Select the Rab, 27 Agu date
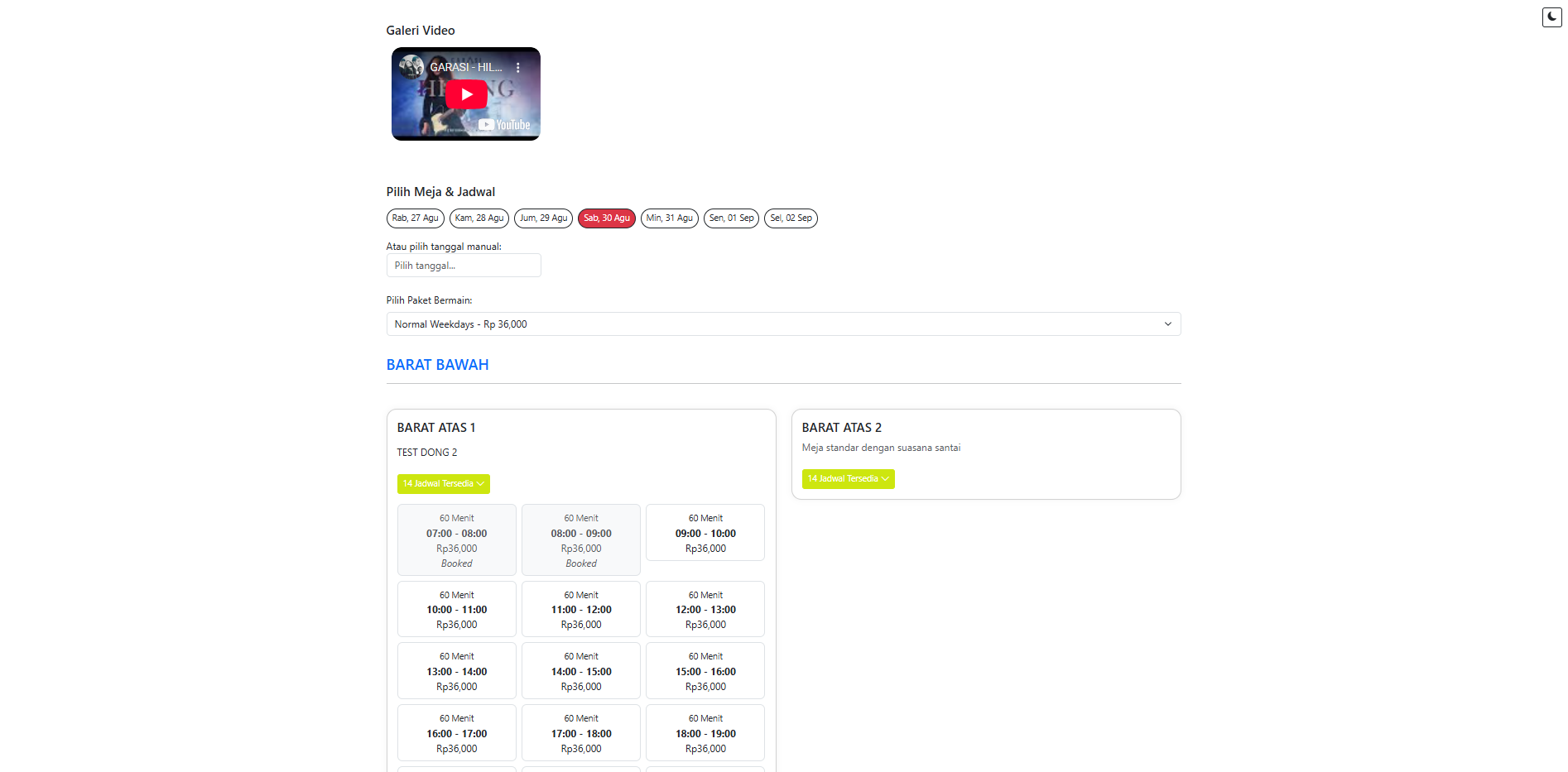The height and width of the screenshot is (772, 1568). pyautogui.click(x=415, y=218)
